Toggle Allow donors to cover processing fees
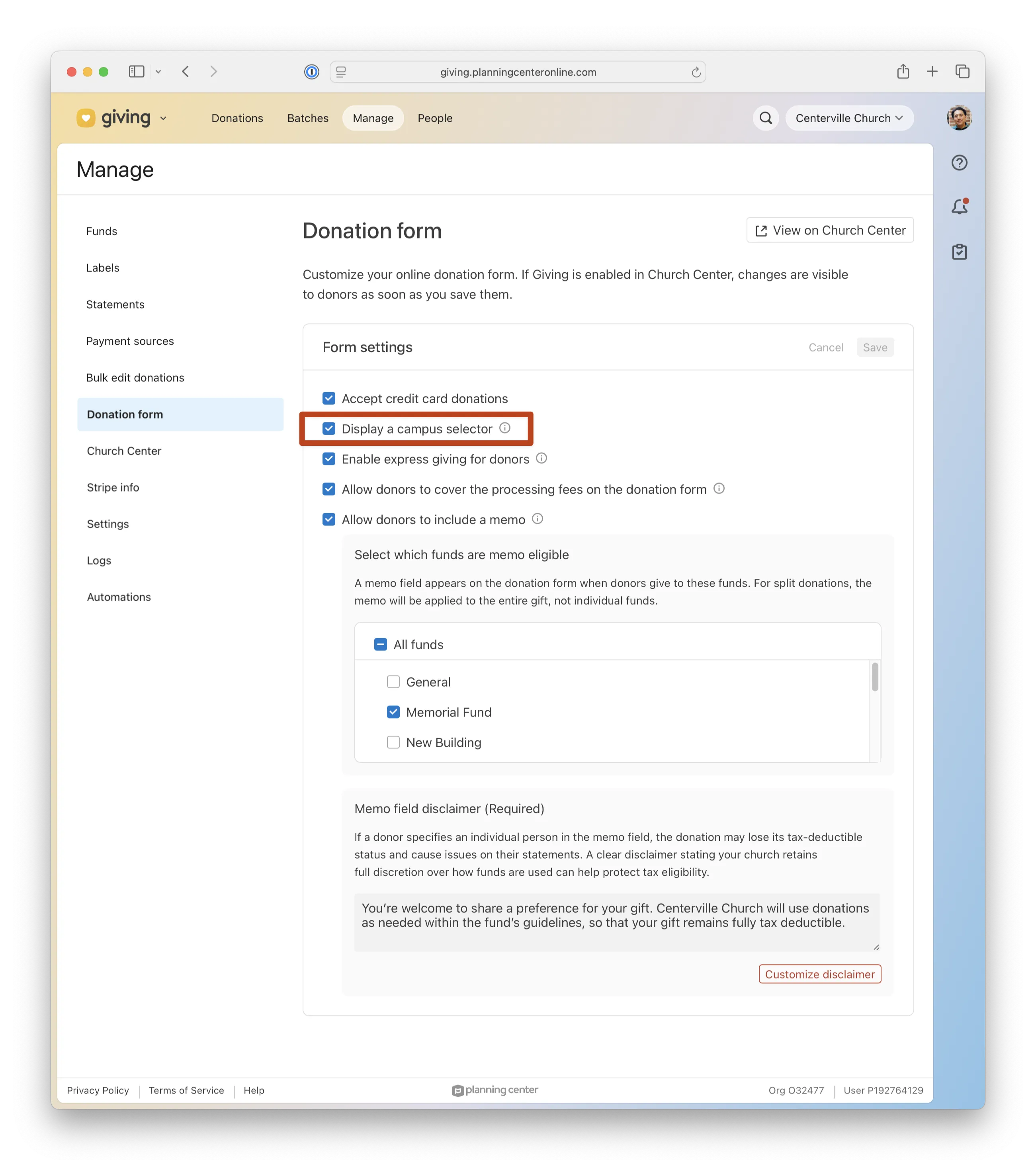 point(328,488)
